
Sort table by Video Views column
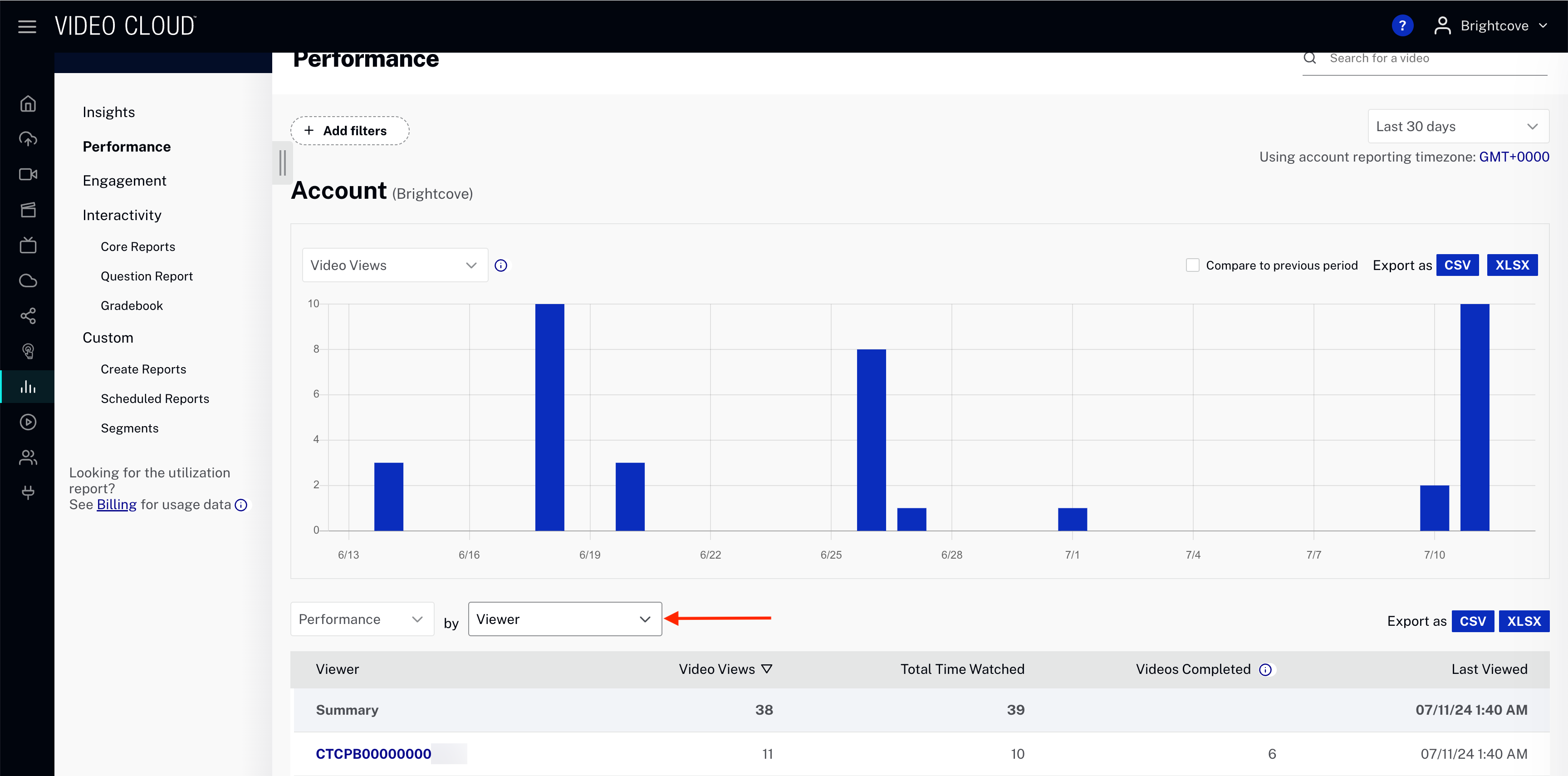point(725,669)
